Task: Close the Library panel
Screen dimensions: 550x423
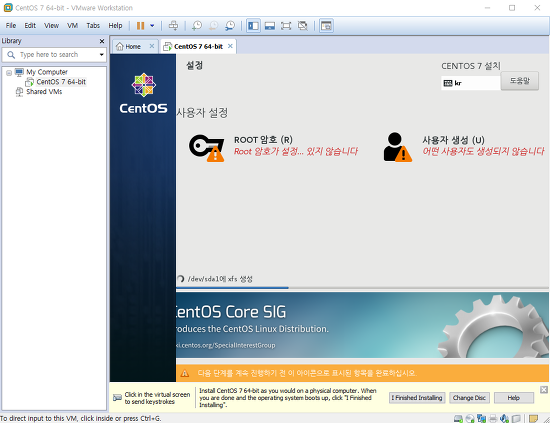Action: click(x=102, y=41)
